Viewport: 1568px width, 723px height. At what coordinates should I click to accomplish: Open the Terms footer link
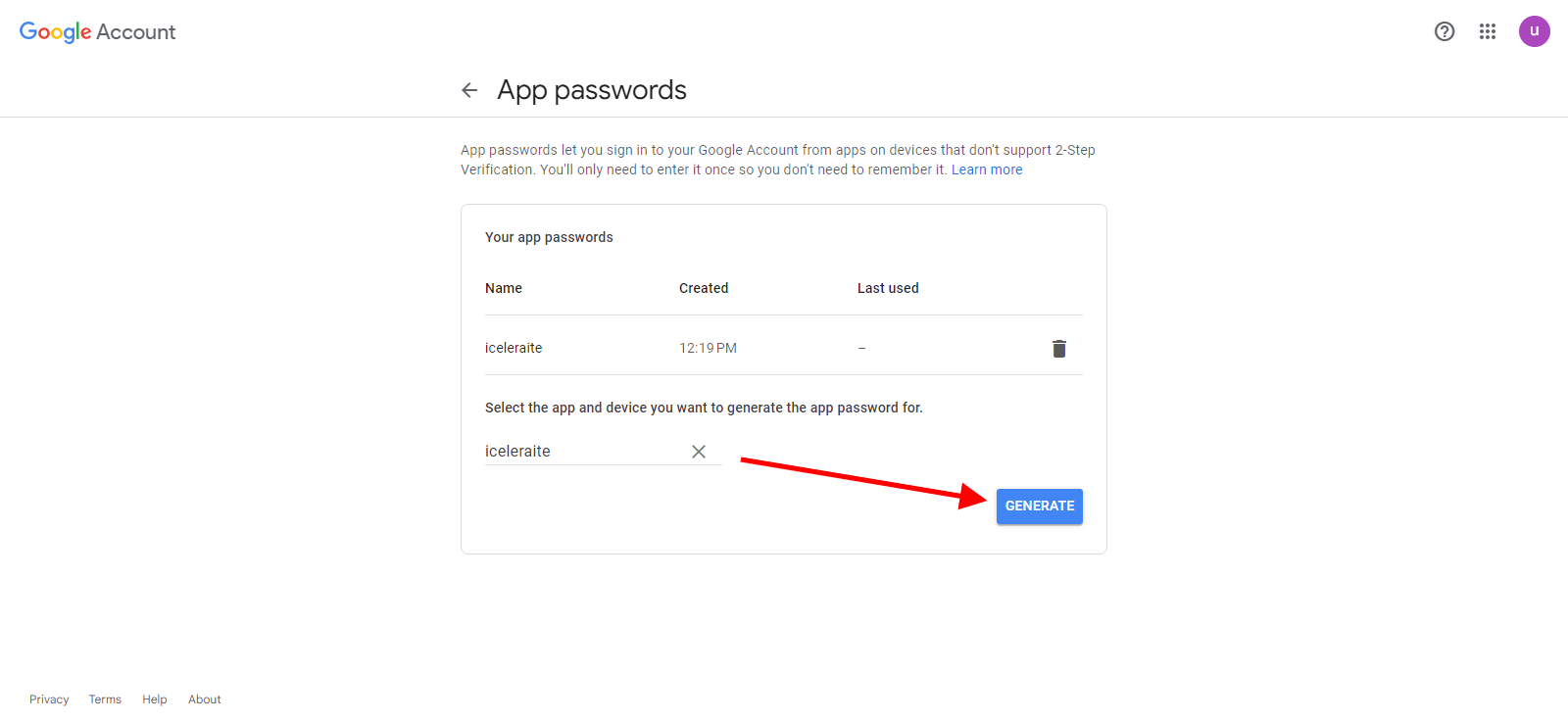[105, 699]
